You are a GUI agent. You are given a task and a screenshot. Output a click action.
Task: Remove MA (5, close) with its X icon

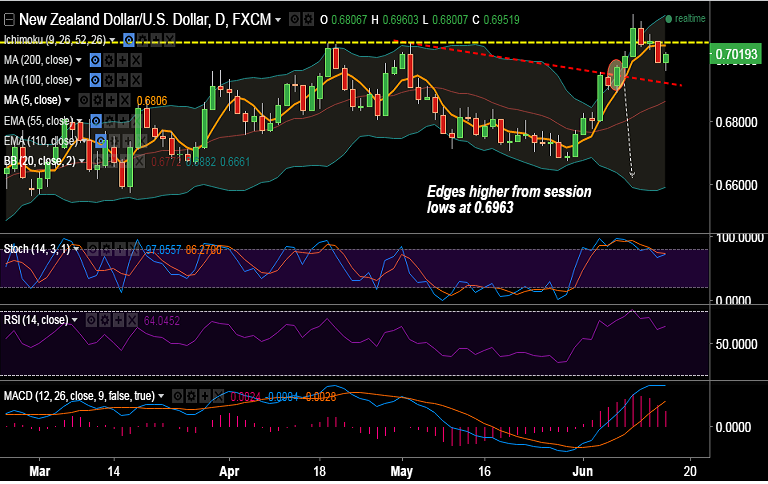[x=125, y=100]
